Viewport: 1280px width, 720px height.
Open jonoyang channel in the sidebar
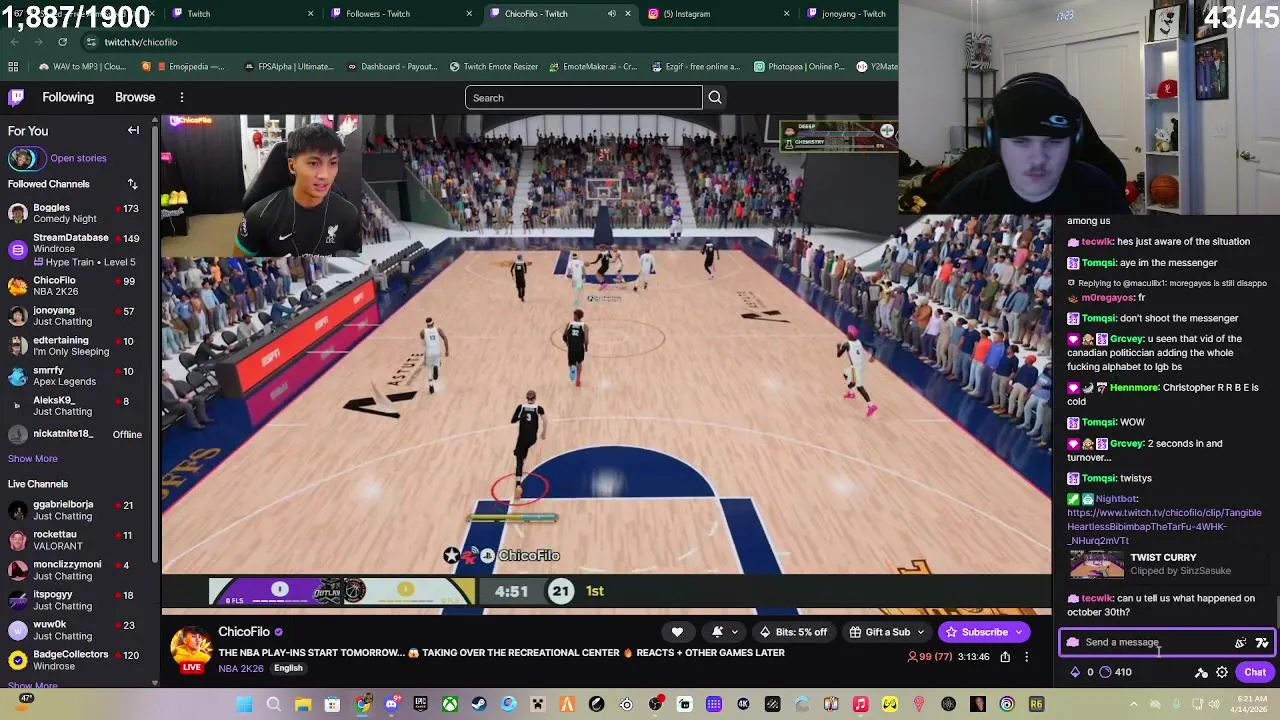[75, 316]
